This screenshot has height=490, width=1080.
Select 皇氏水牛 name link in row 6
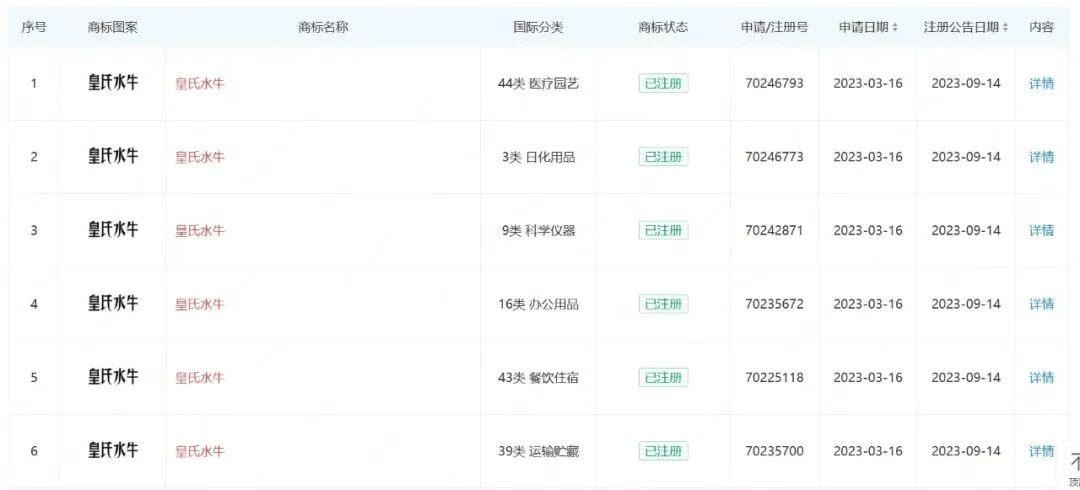coord(200,451)
